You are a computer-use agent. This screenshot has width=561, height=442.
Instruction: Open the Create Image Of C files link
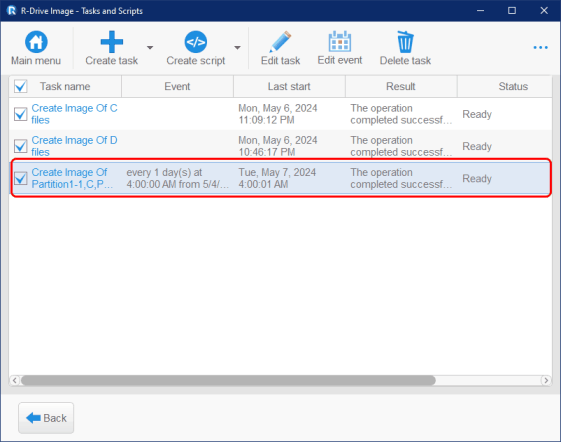[74, 114]
